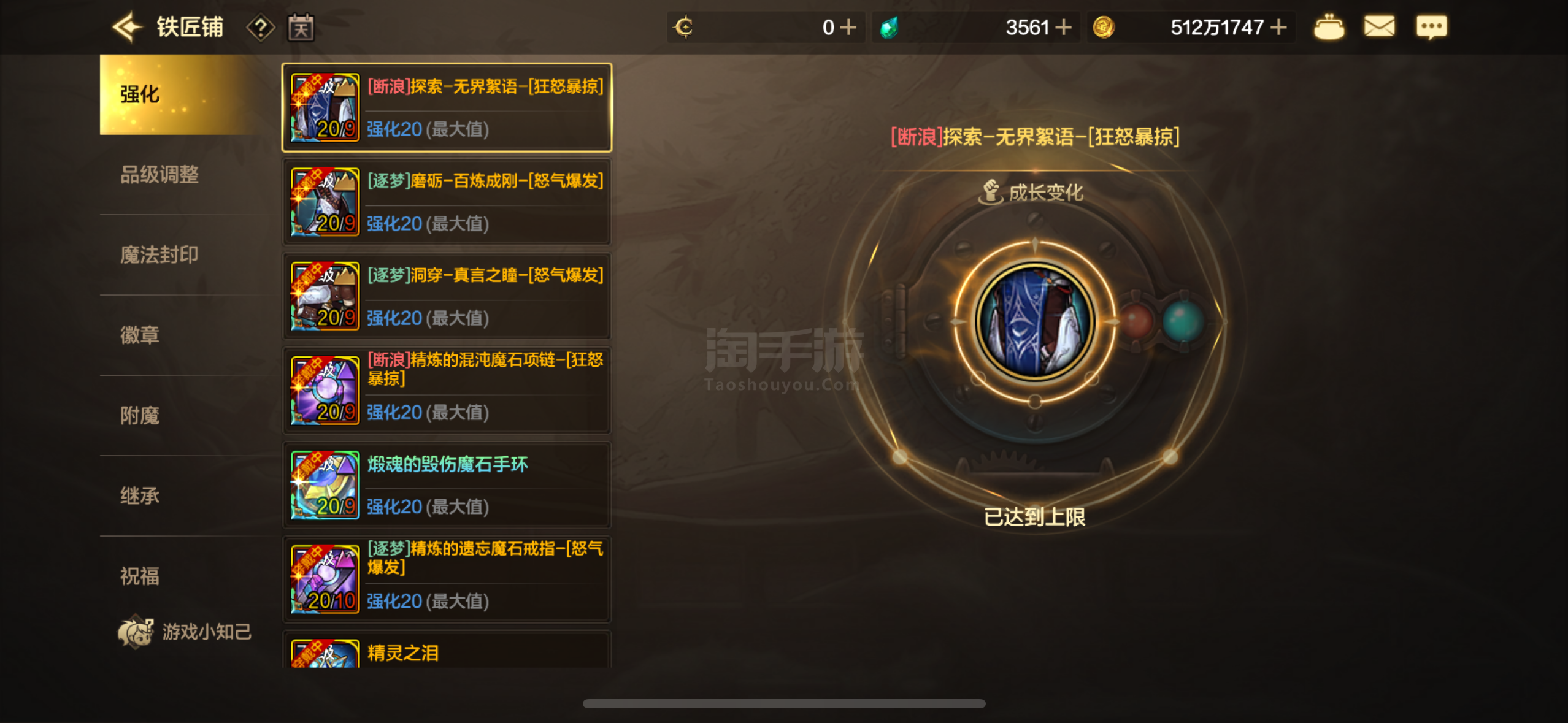Select 精灵之泪 item at list bottom
Screen dimensions: 1568x723
coord(447,650)
